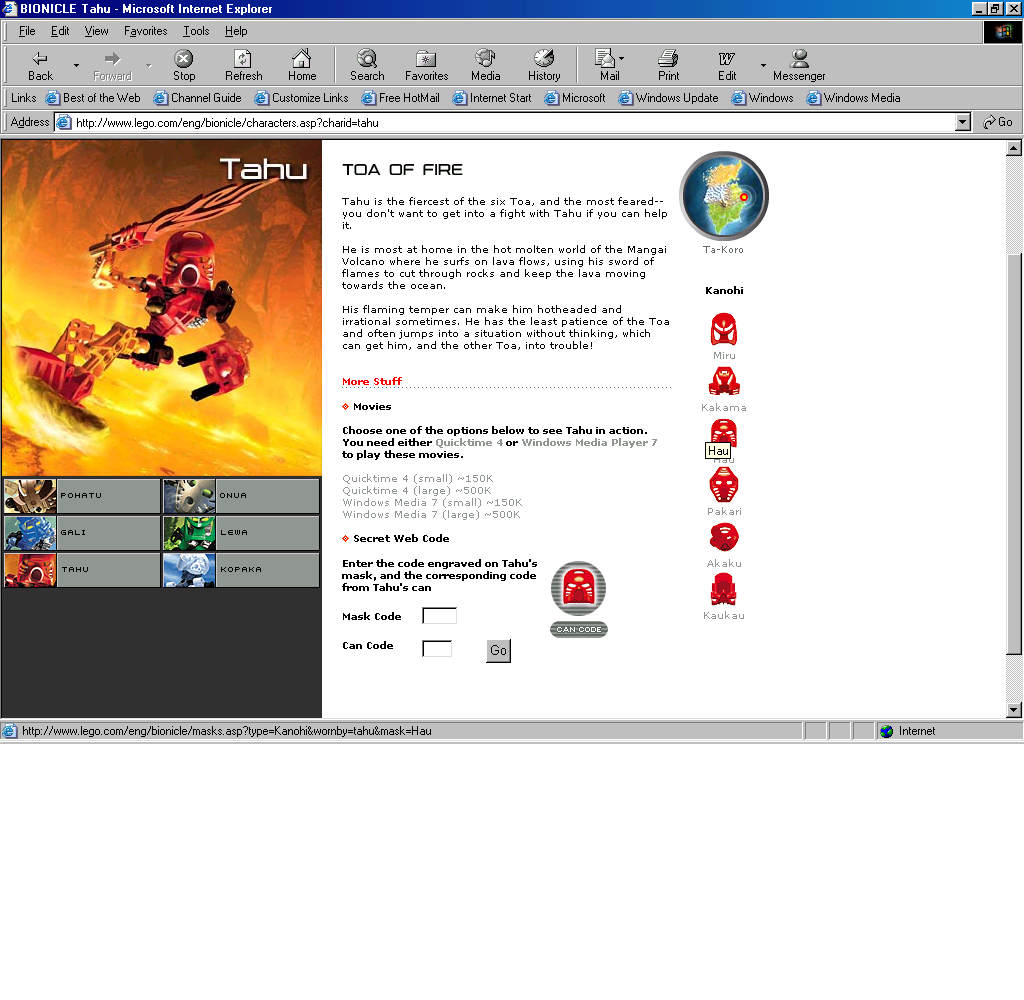Select the Tahu character thumbnail
1024x1000 pixels.
coord(82,570)
